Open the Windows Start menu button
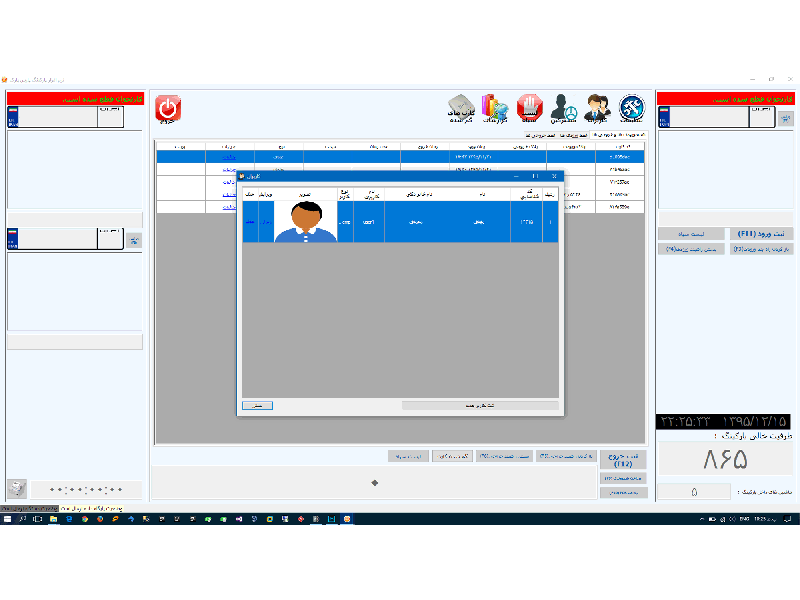Image resolution: width=800 pixels, height=600 pixels. click(7, 519)
